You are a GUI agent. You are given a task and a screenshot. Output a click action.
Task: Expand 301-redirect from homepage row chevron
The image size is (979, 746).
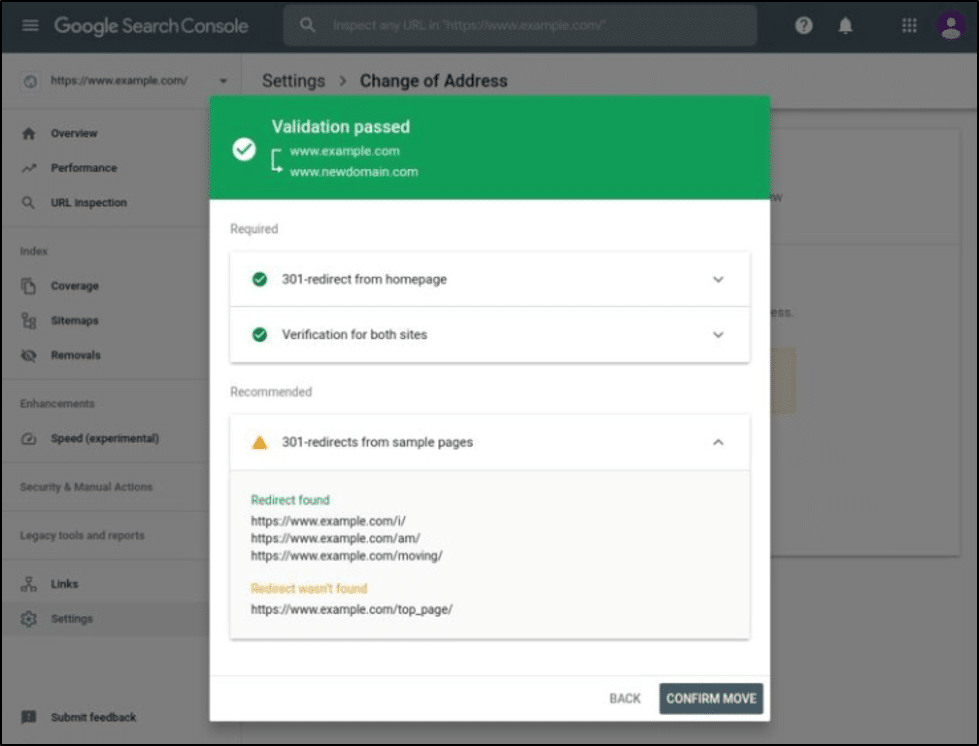718,280
